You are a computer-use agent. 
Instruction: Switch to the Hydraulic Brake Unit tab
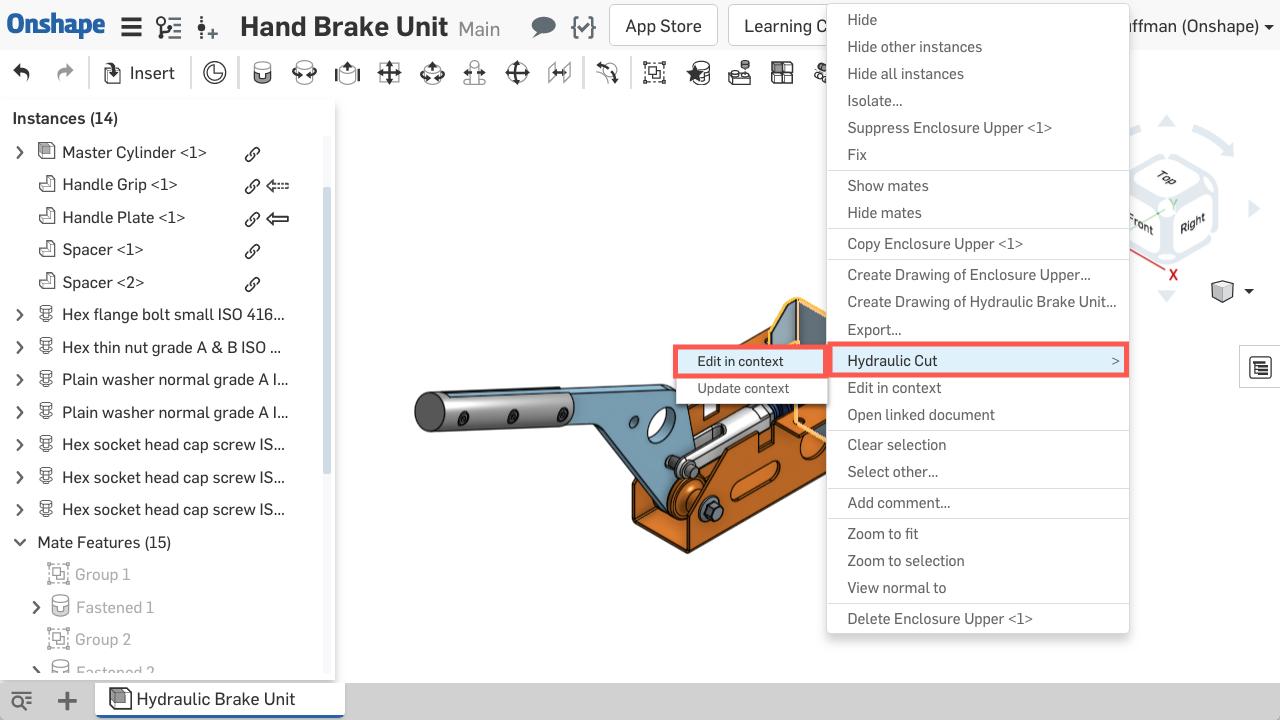click(x=215, y=699)
